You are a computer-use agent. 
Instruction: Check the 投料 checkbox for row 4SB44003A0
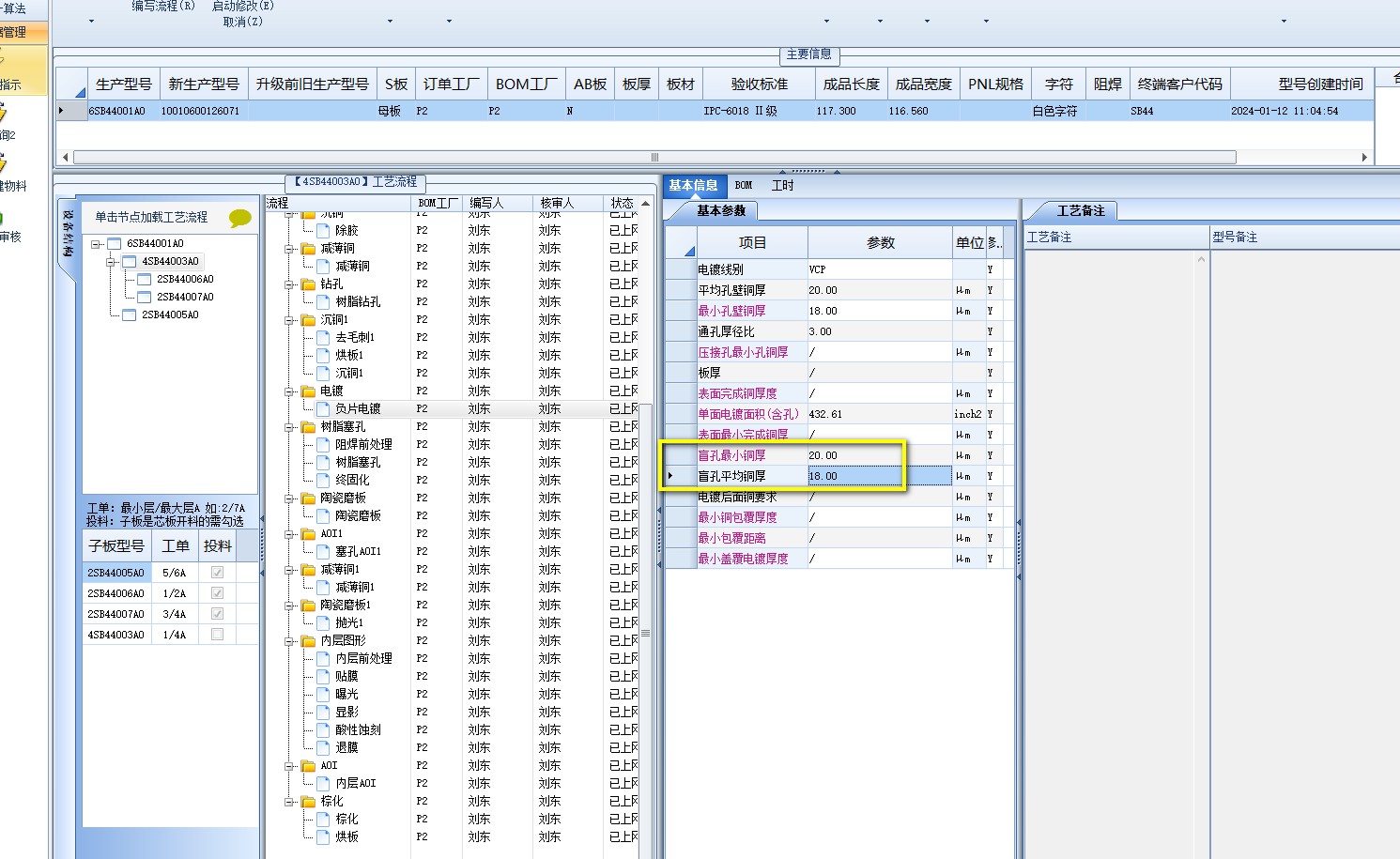[218, 635]
